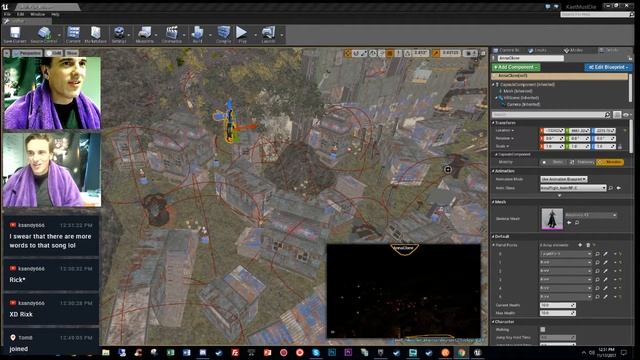Start Play in the editor toolbar
Image resolution: width=640 pixels, height=360 pixels.
[x=242, y=34]
